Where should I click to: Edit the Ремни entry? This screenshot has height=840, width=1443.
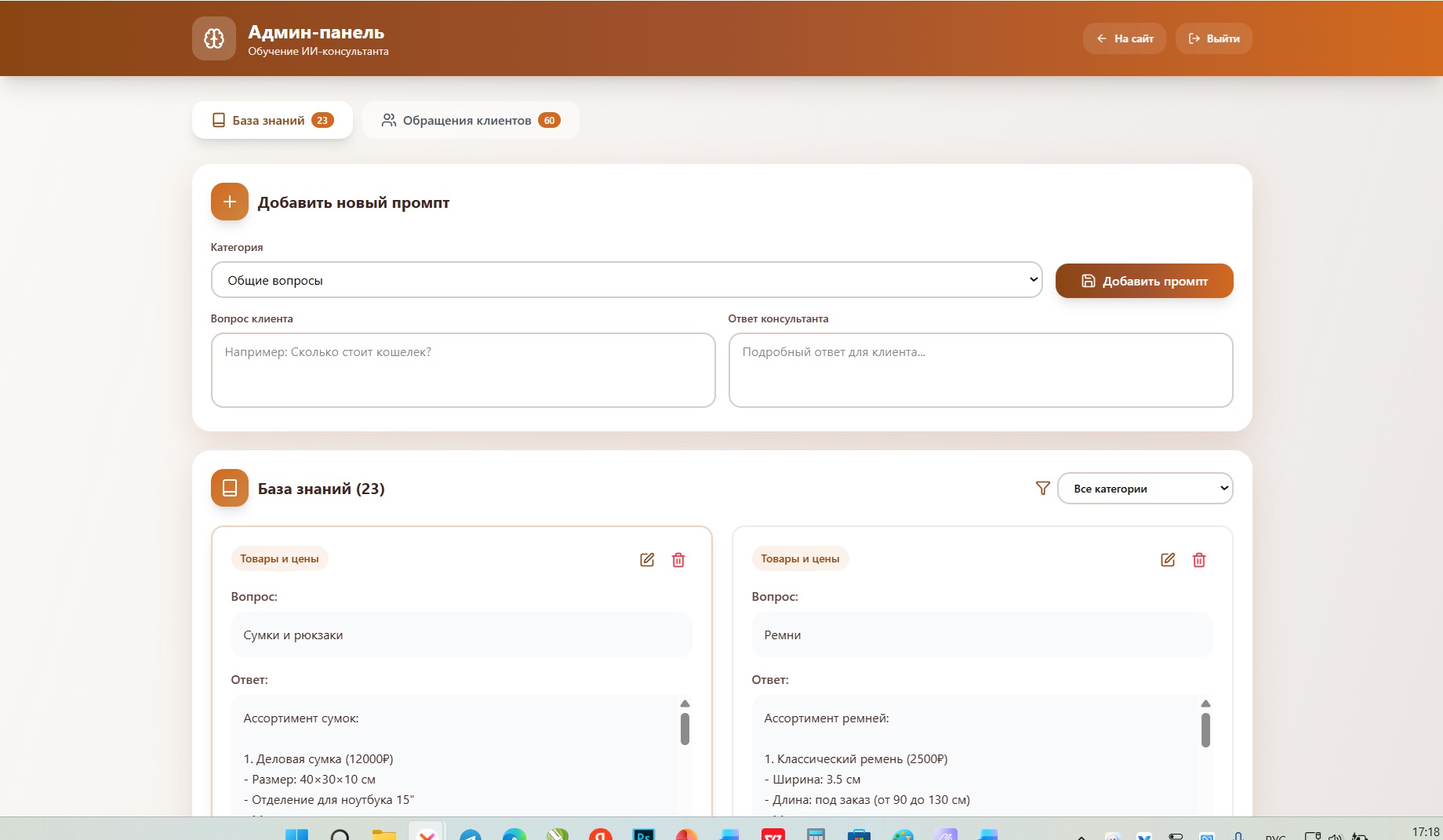[x=1168, y=560]
